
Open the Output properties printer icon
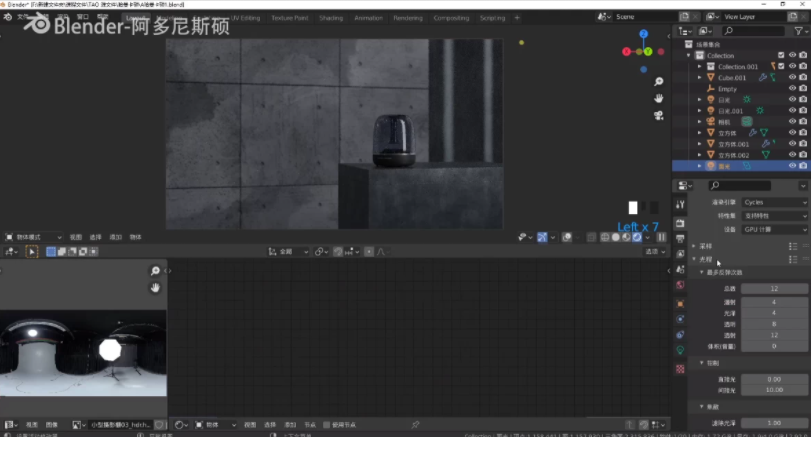(x=680, y=239)
